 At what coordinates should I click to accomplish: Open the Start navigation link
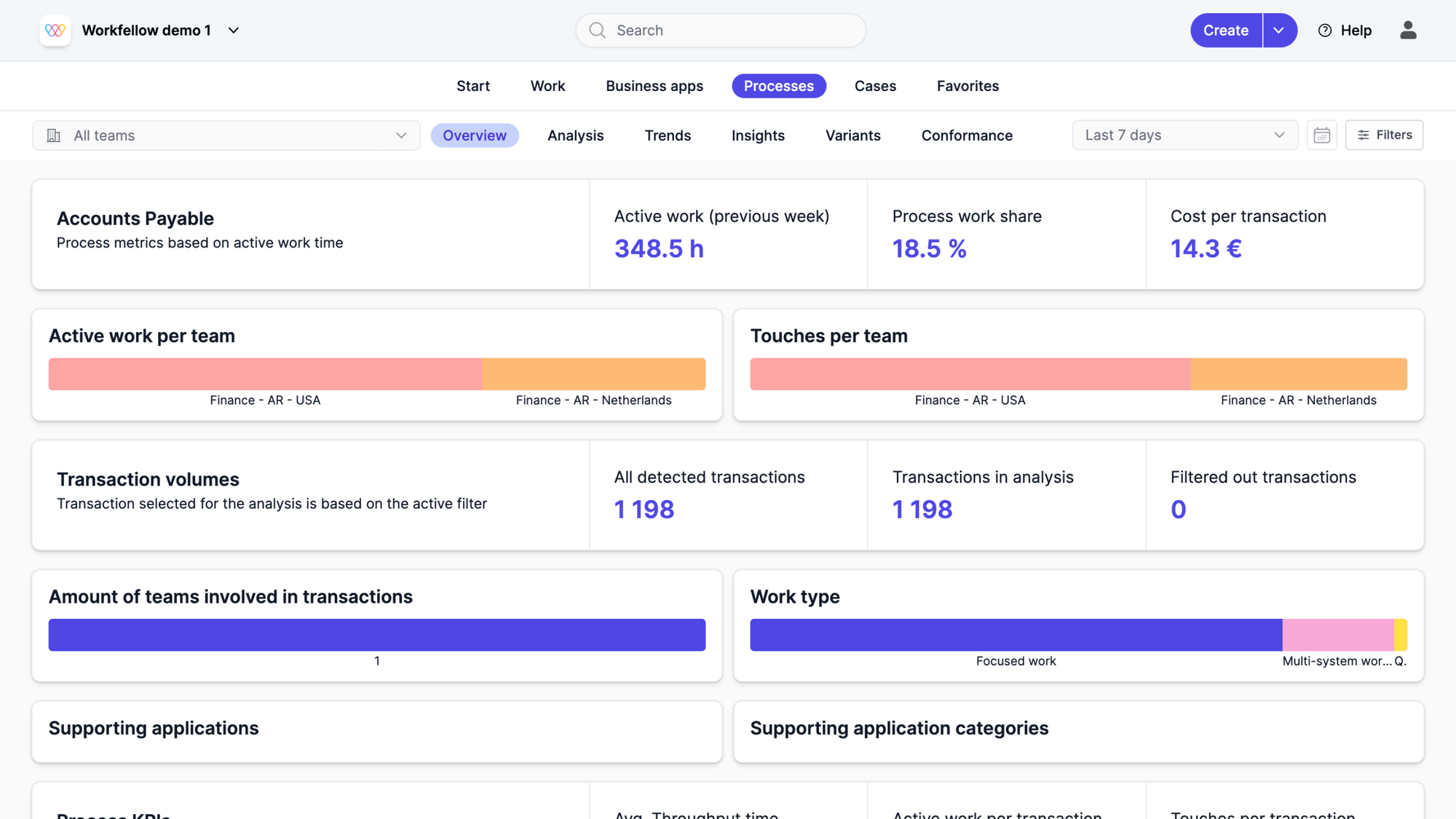tap(473, 86)
